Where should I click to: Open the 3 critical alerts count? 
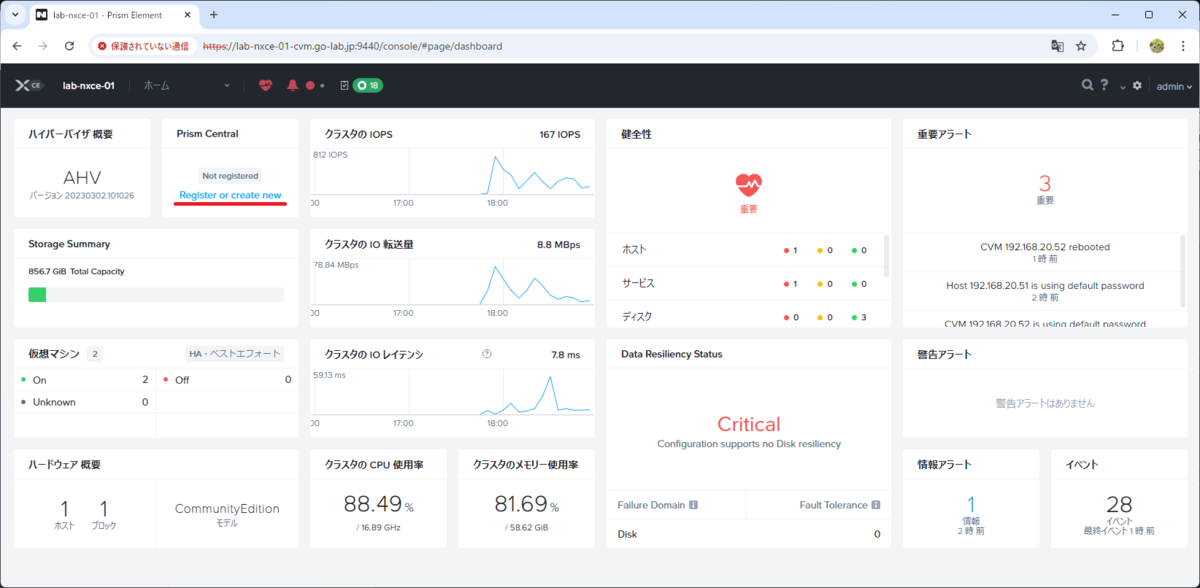pos(1045,184)
